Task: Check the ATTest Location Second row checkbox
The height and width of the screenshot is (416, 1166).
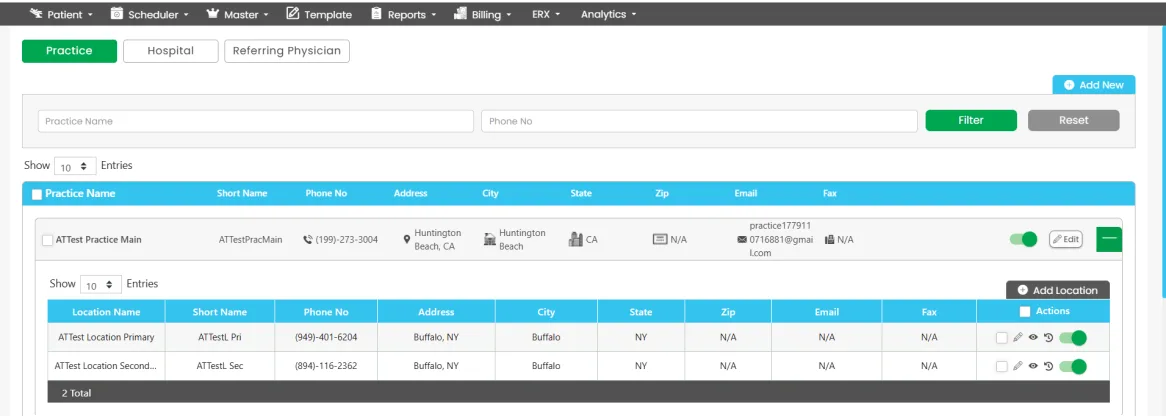Action: click(x=1002, y=366)
